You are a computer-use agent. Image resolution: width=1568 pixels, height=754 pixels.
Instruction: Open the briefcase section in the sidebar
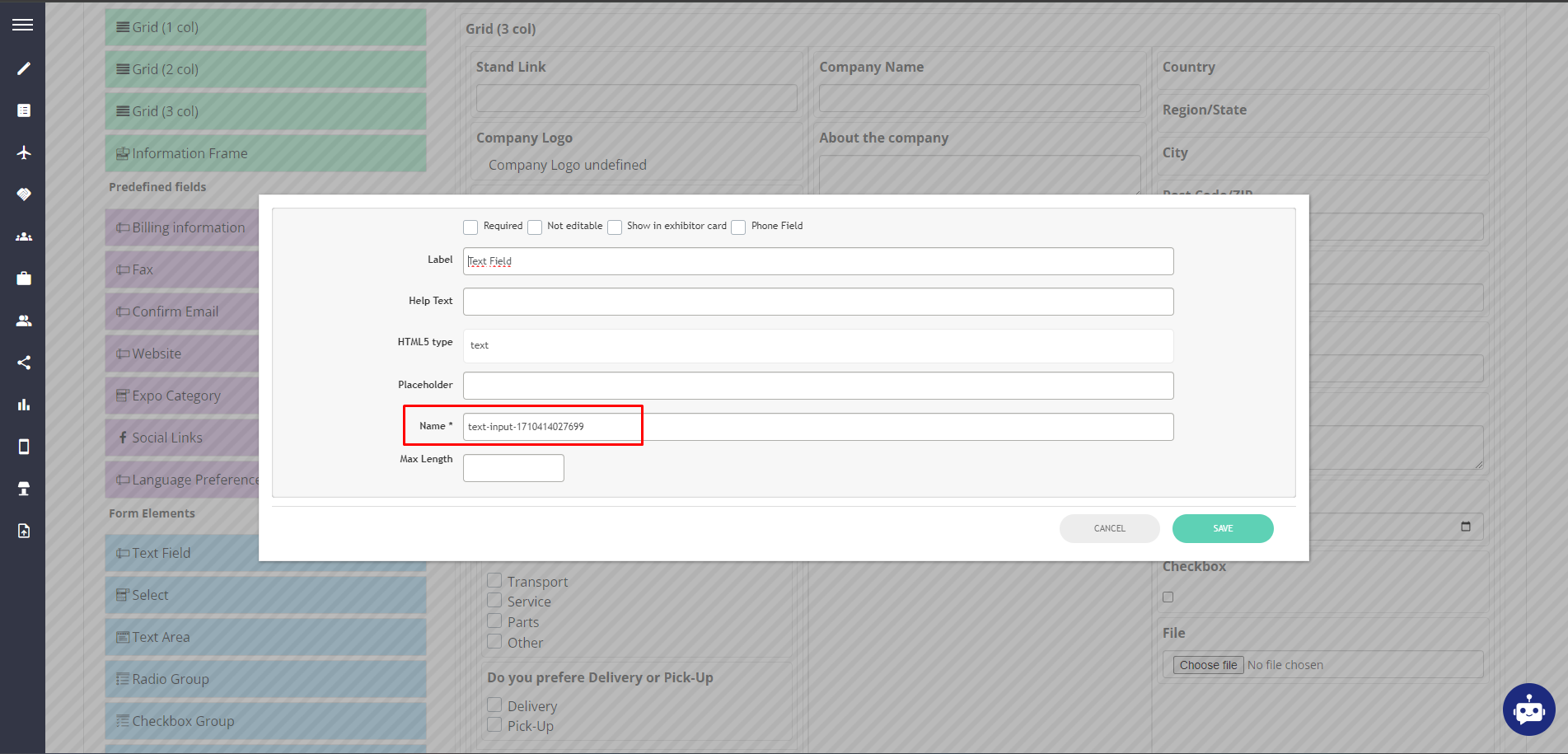[x=23, y=278]
